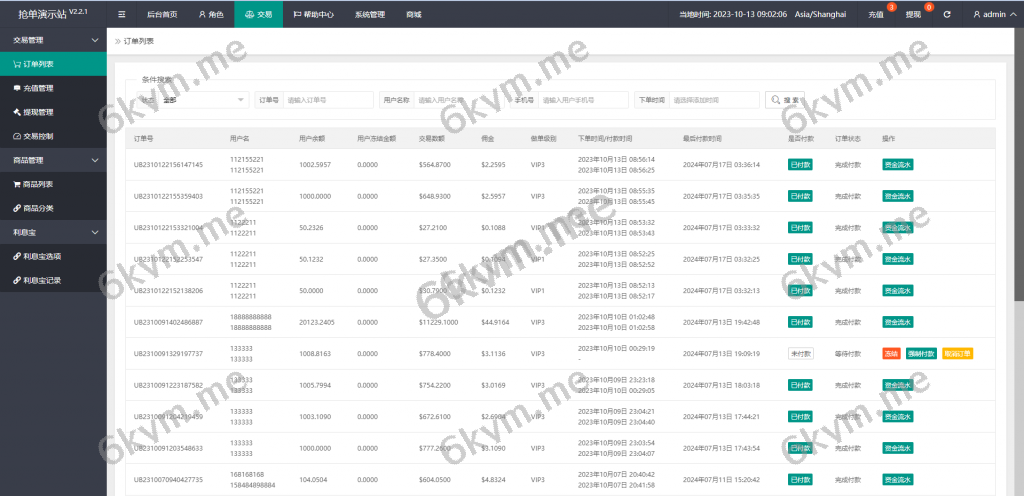The width and height of the screenshot is (1024, 496).
Task: Open 充值管理 in the sidebar
Action: pyautogui.click(x=53, y=88)
